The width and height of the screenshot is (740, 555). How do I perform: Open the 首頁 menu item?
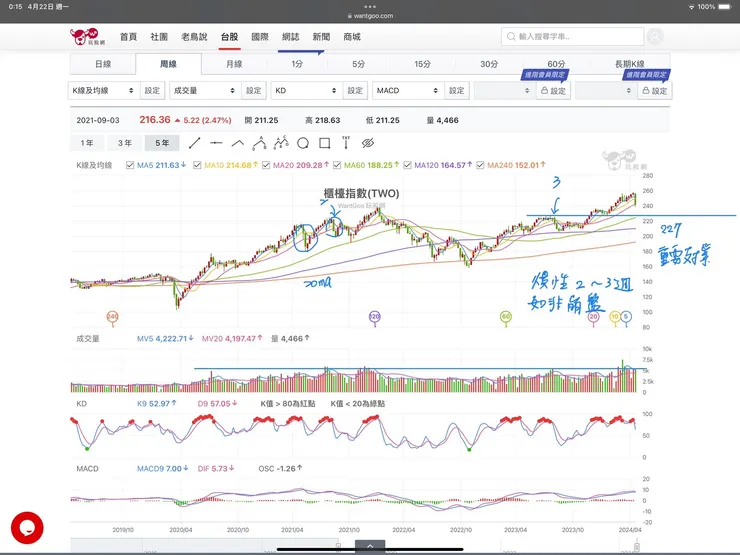(128, 37)
